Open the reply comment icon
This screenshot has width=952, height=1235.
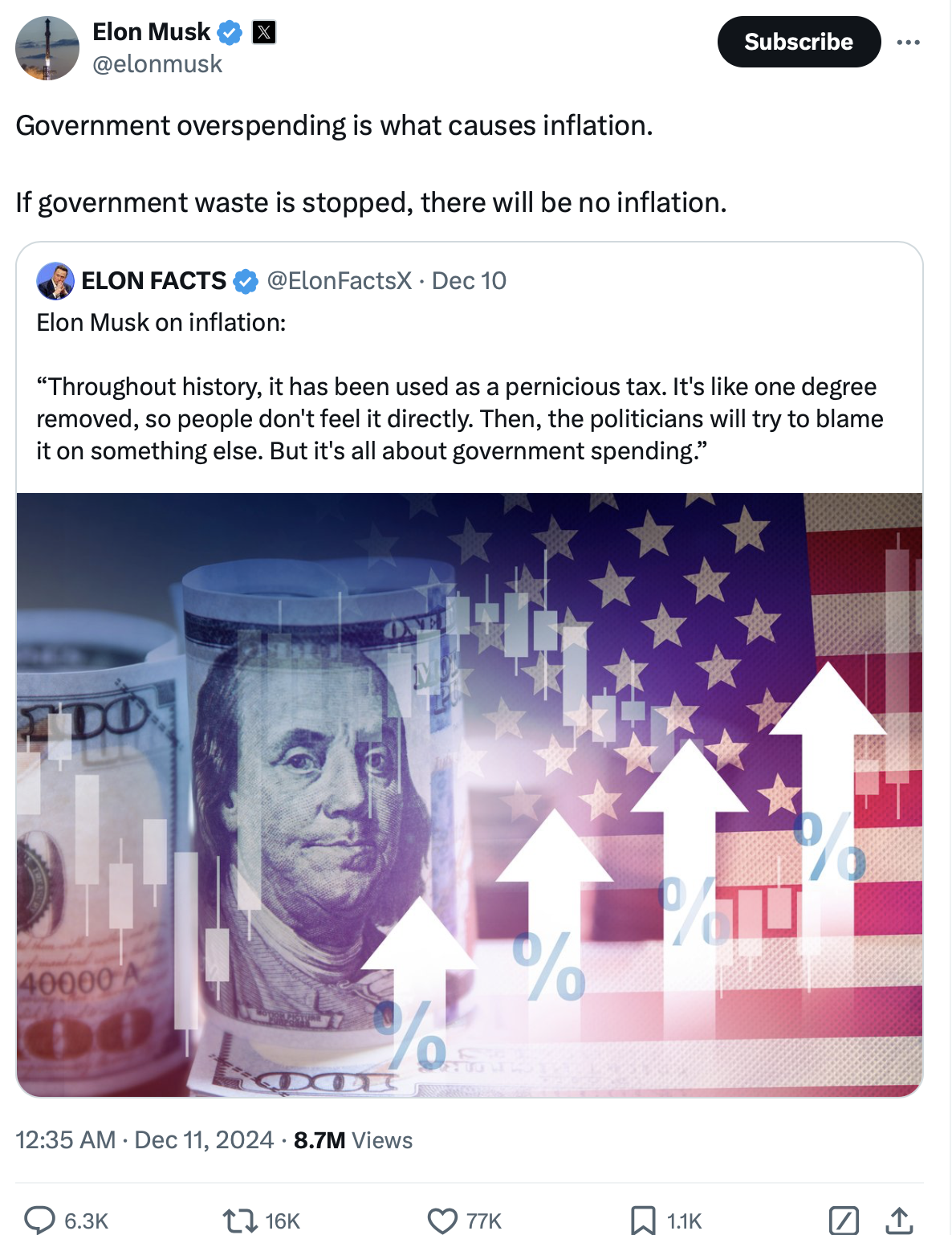pos(39,1220)
